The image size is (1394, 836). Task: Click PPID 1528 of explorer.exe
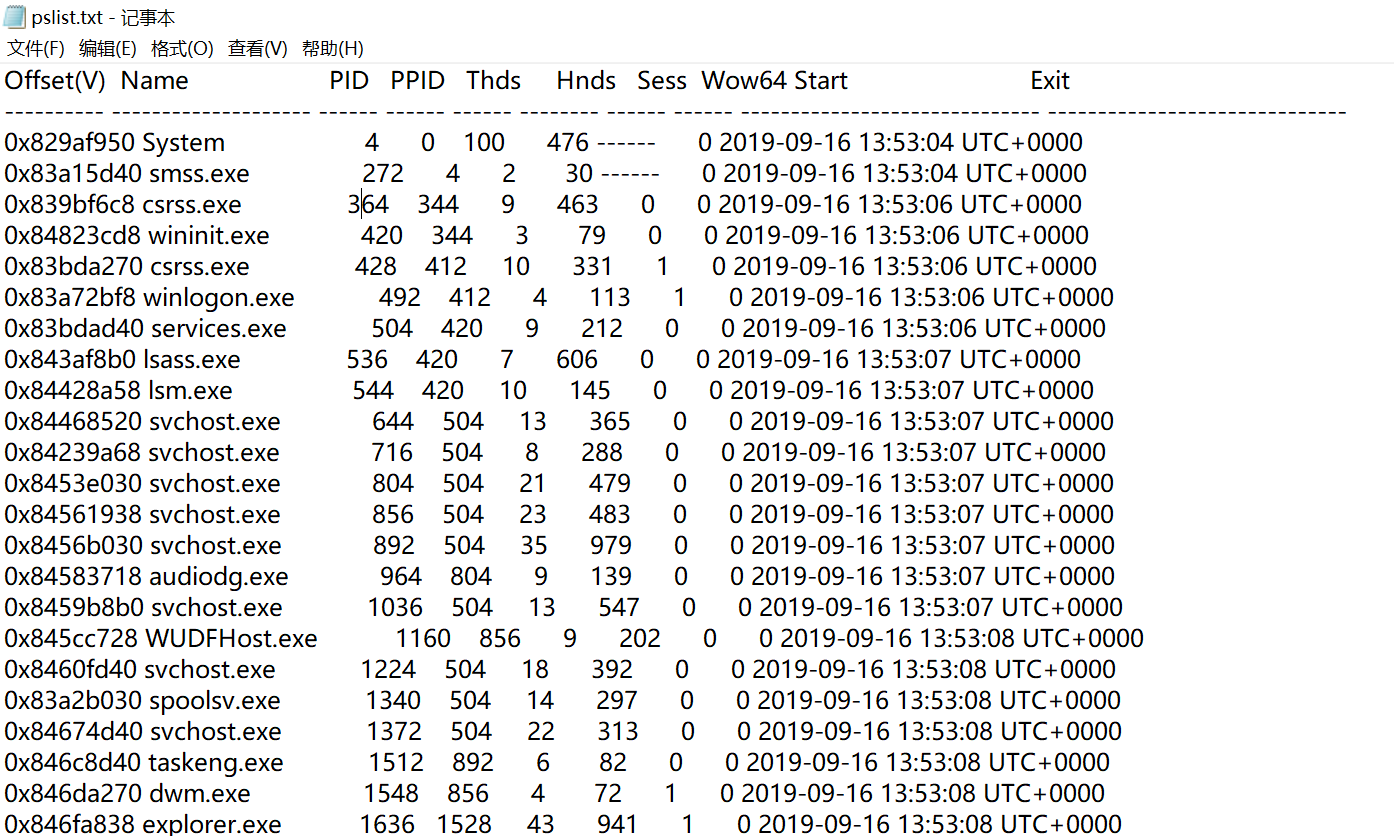click(464, 825)
